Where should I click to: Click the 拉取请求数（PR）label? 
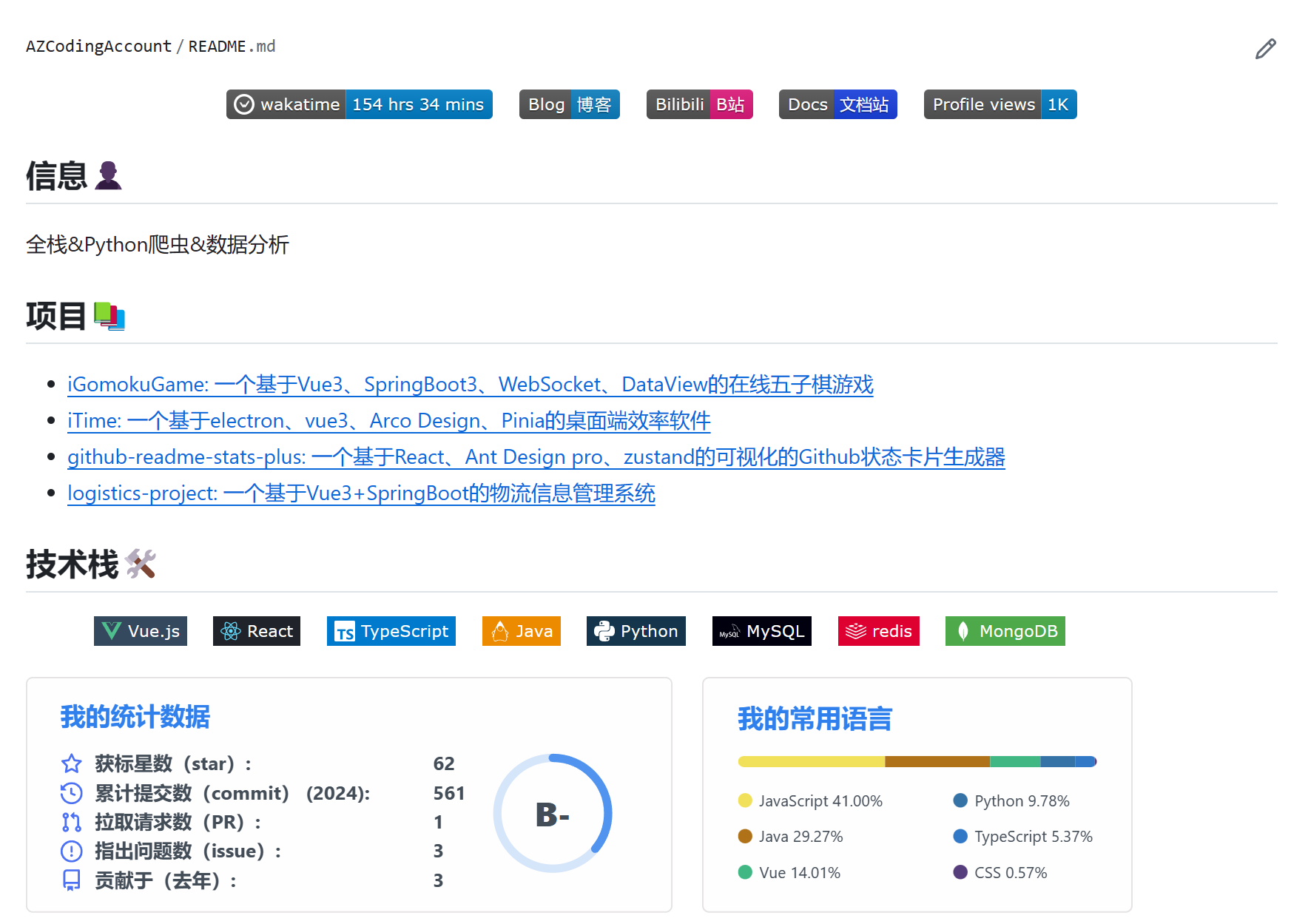(178, 822)
